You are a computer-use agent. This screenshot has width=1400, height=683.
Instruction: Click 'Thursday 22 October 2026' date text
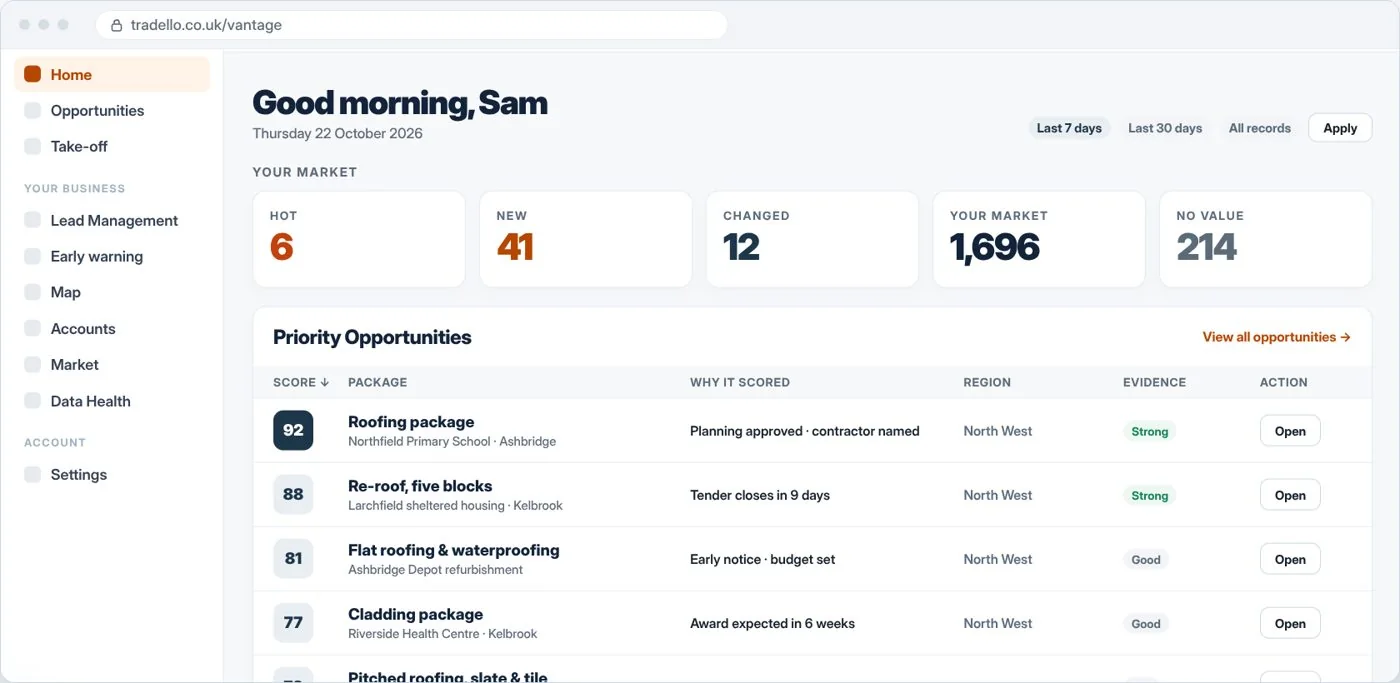click(337, 133)
